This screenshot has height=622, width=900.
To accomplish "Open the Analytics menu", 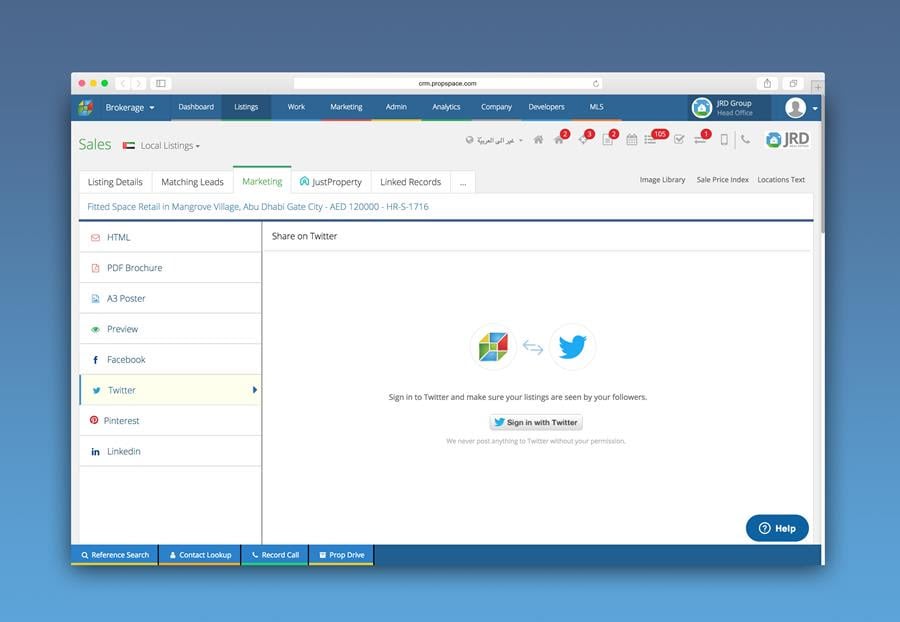I will tap(446, 107).
